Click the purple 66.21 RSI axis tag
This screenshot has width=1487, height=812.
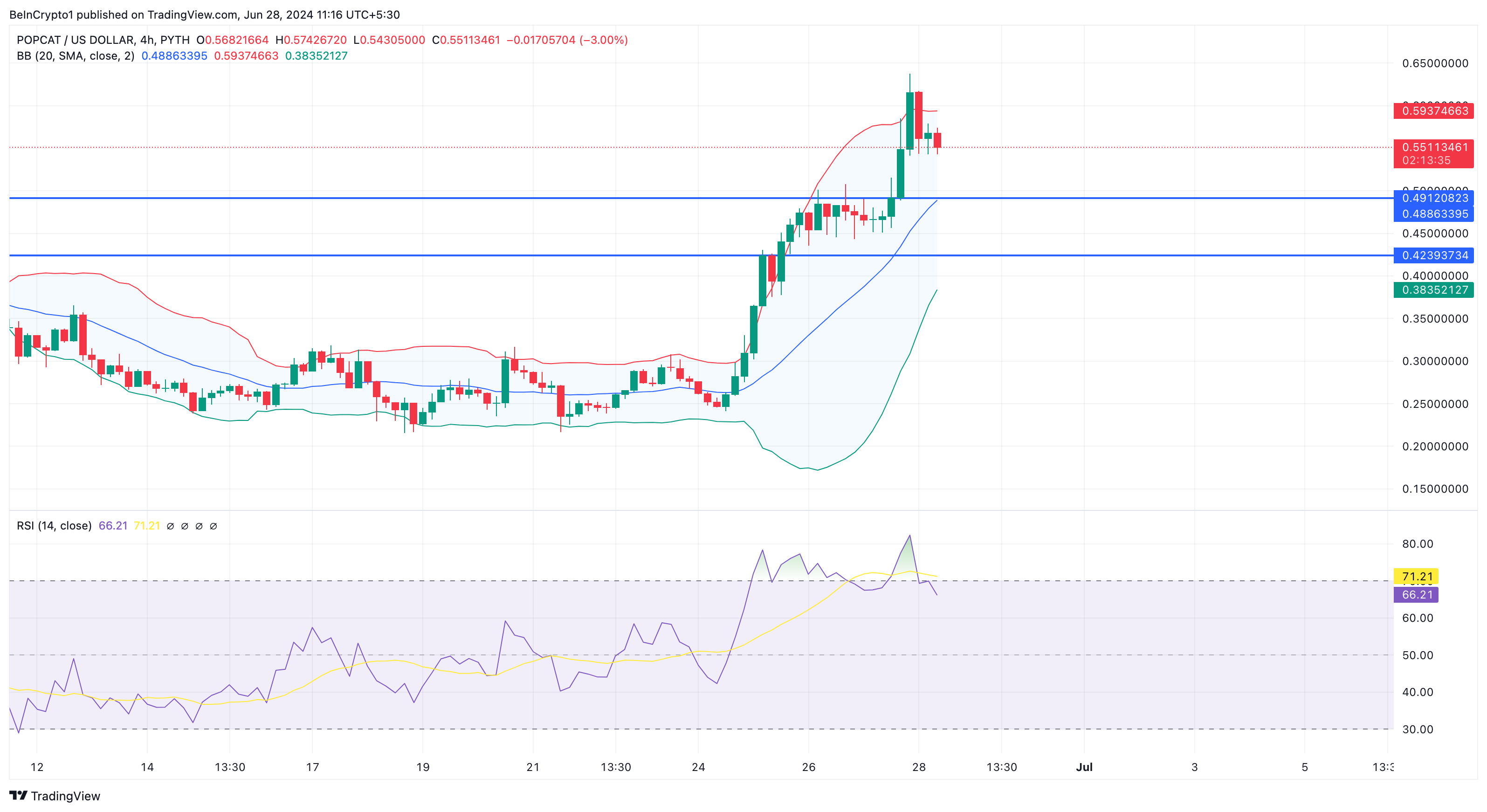pyautogui.click(x=1417, y=594)
